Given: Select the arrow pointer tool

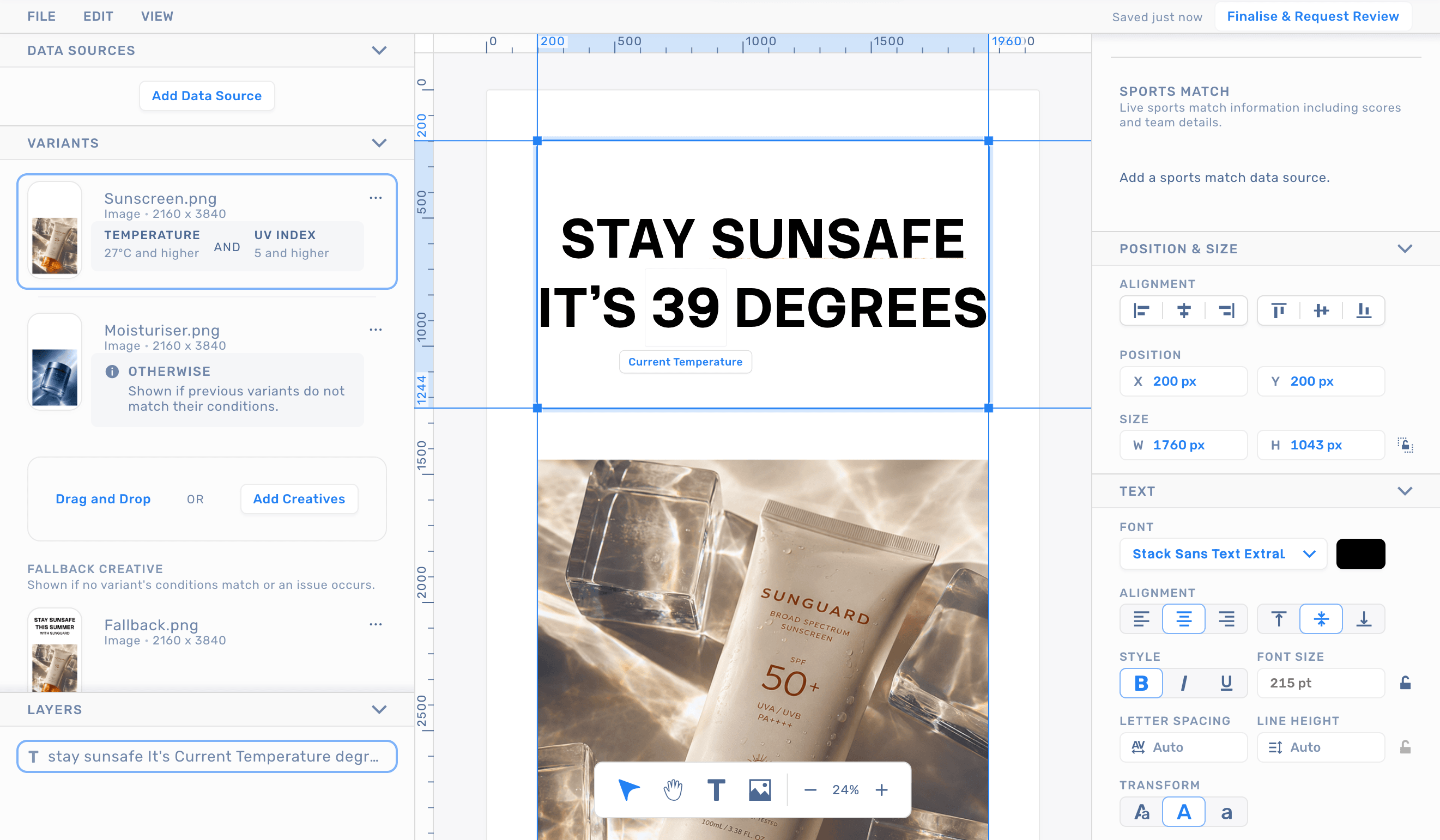Looking at the screenshot, I should coord(628,790).
